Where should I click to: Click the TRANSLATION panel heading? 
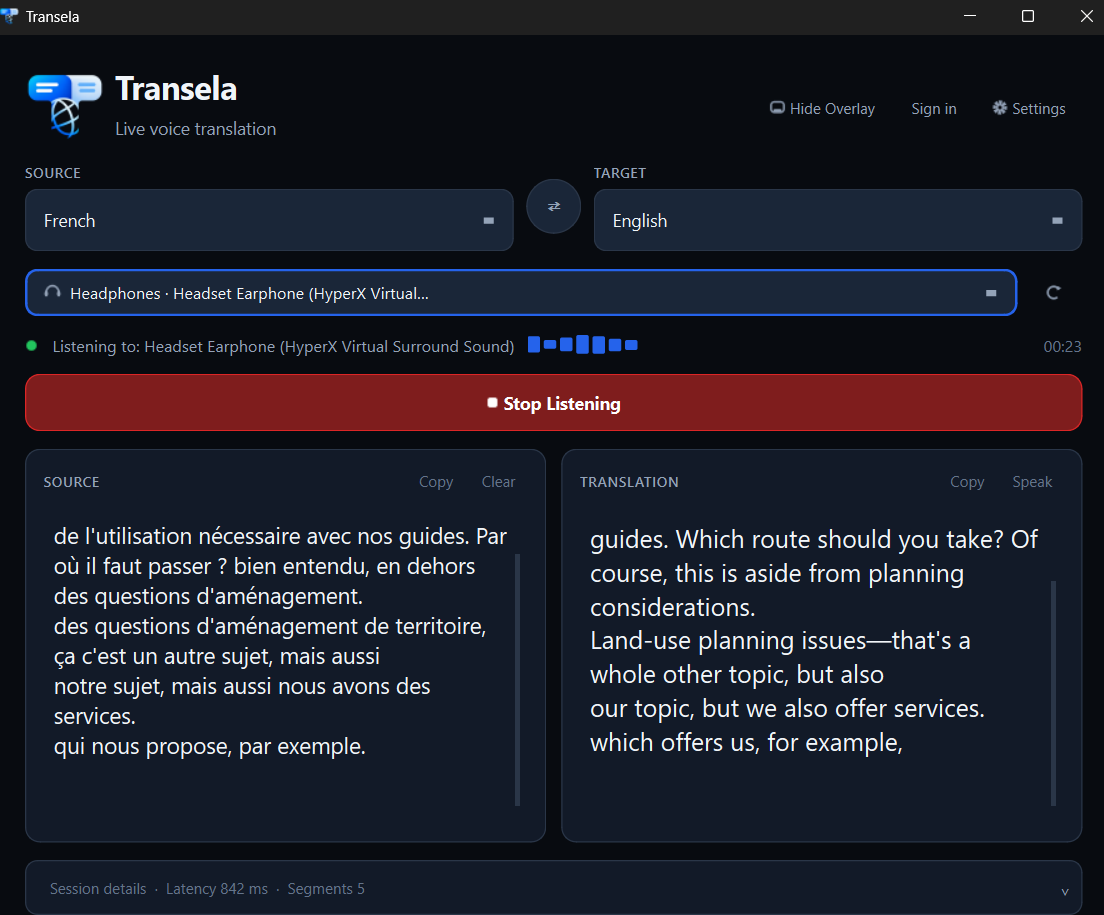[629, 482]
